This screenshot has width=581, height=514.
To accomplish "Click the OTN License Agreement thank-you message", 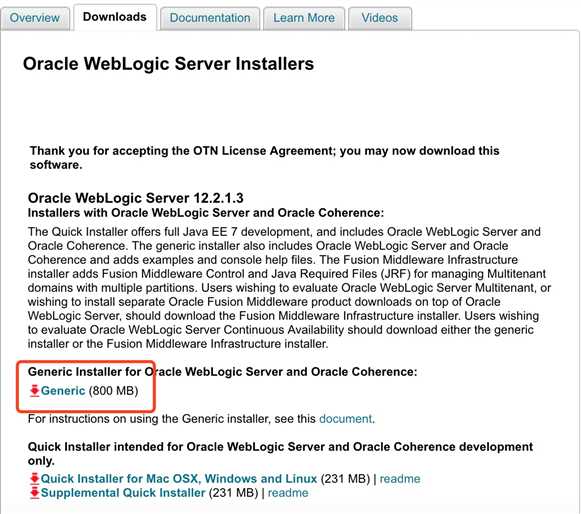I will pyautogui.click(x=265, y=157).
